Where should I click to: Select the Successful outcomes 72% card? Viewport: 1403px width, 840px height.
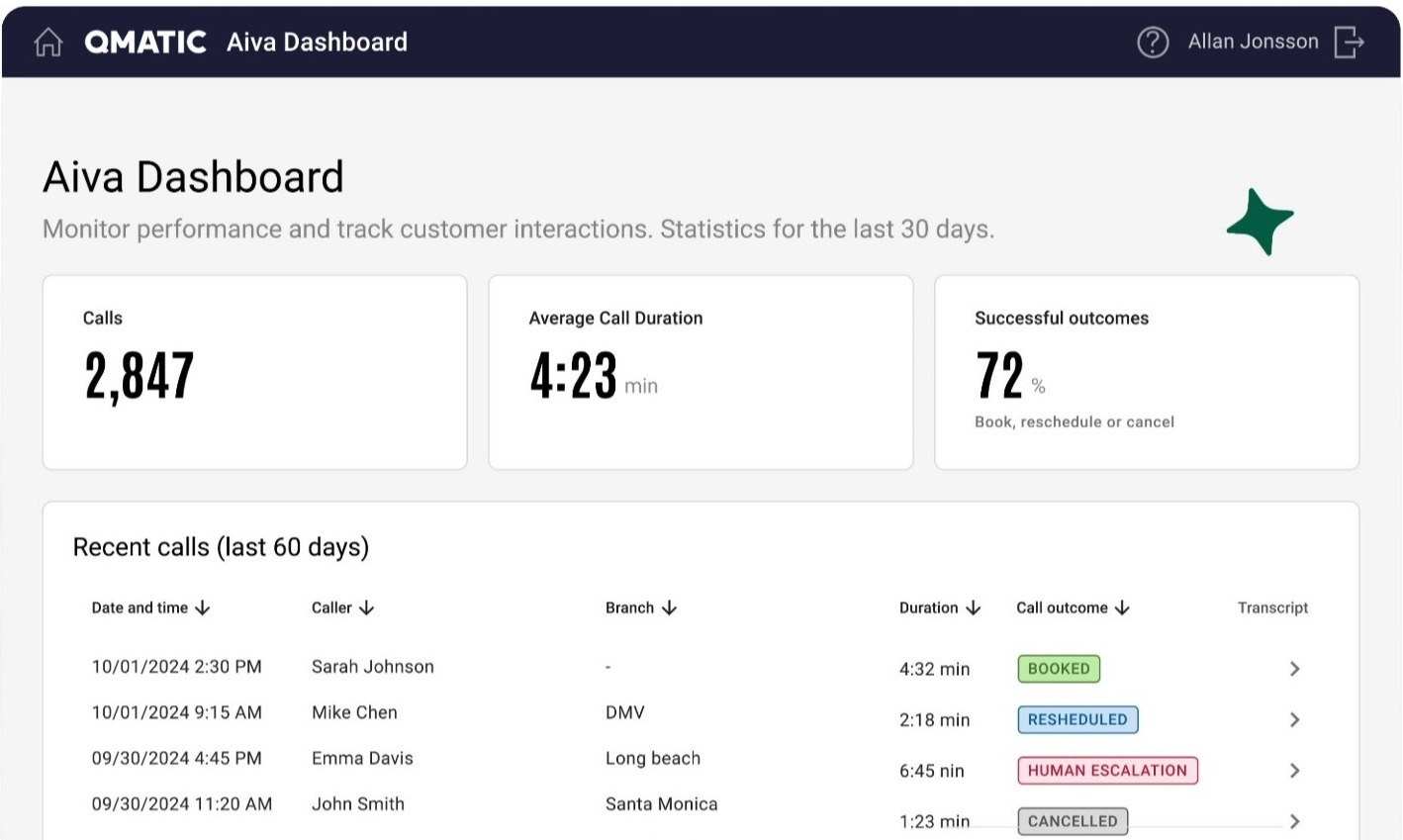click(x=1146, y=372)
